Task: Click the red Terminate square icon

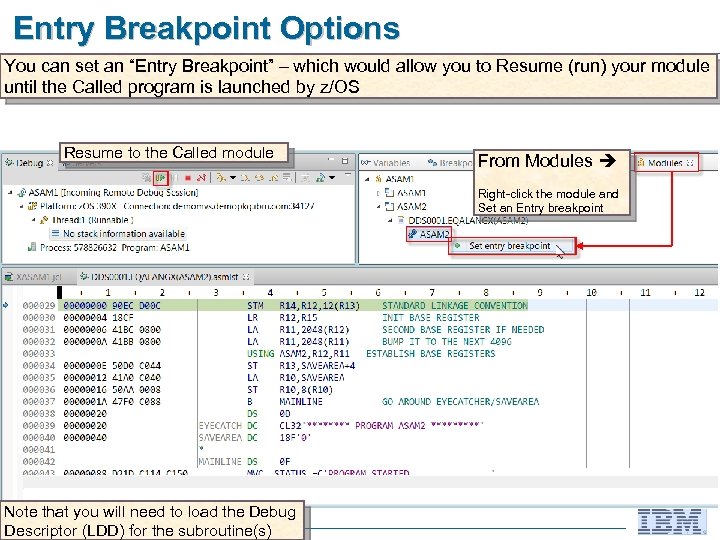Action: tap(188, 178)
